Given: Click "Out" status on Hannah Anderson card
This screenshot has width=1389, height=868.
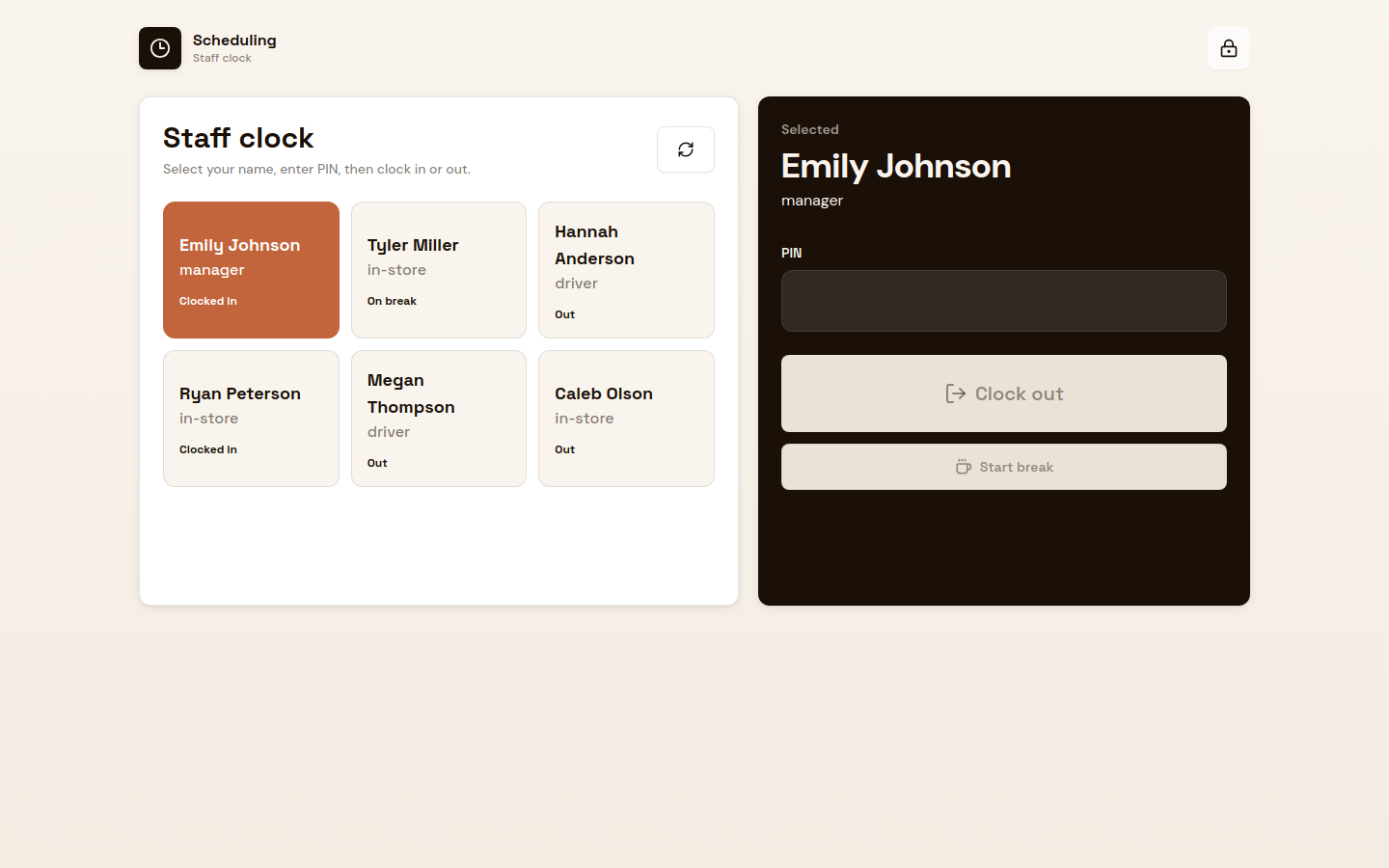Looking at the screenshot, I should click(x=564, y=314).
